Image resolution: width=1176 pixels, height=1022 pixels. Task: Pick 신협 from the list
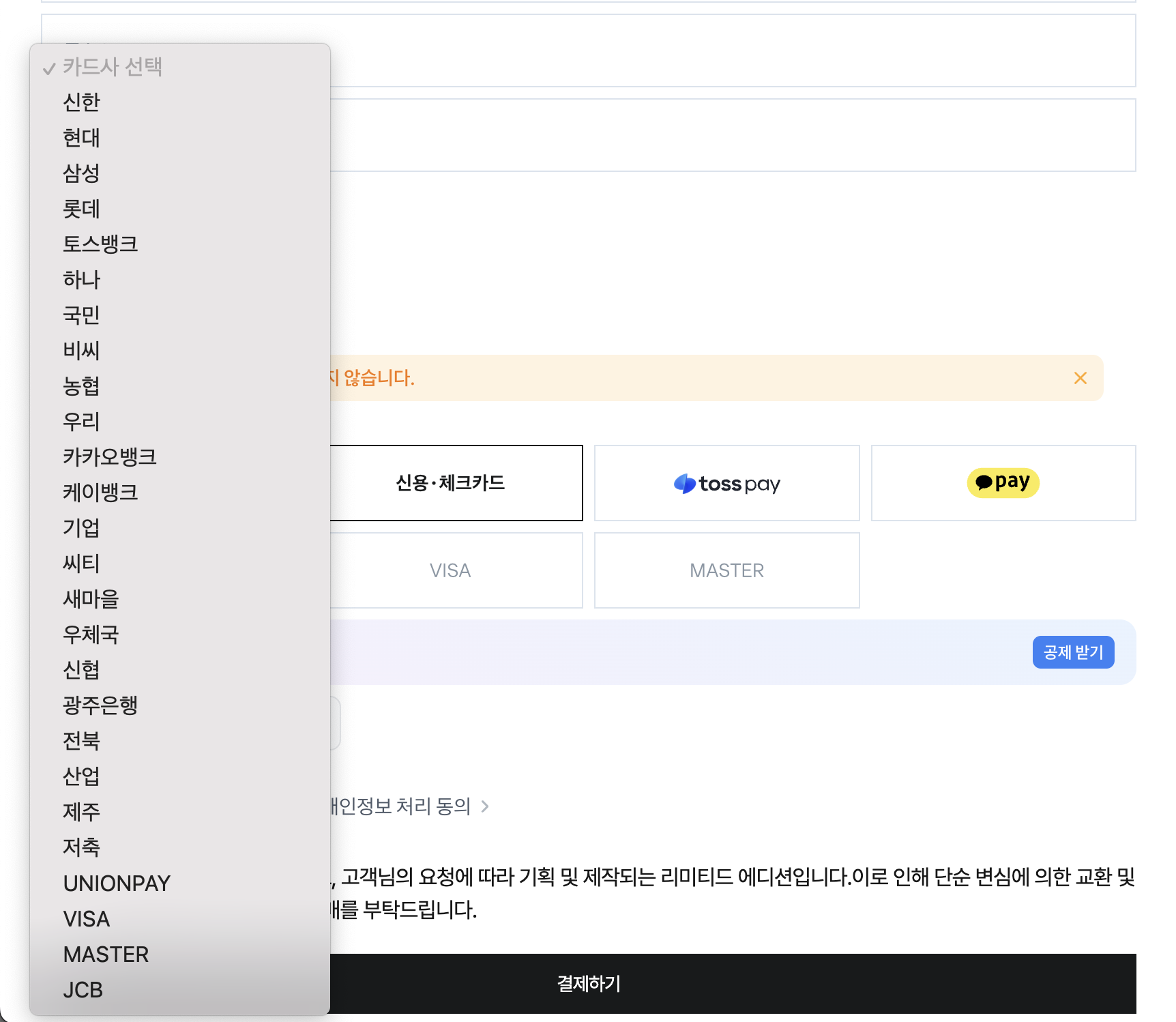tap(180, 670)
